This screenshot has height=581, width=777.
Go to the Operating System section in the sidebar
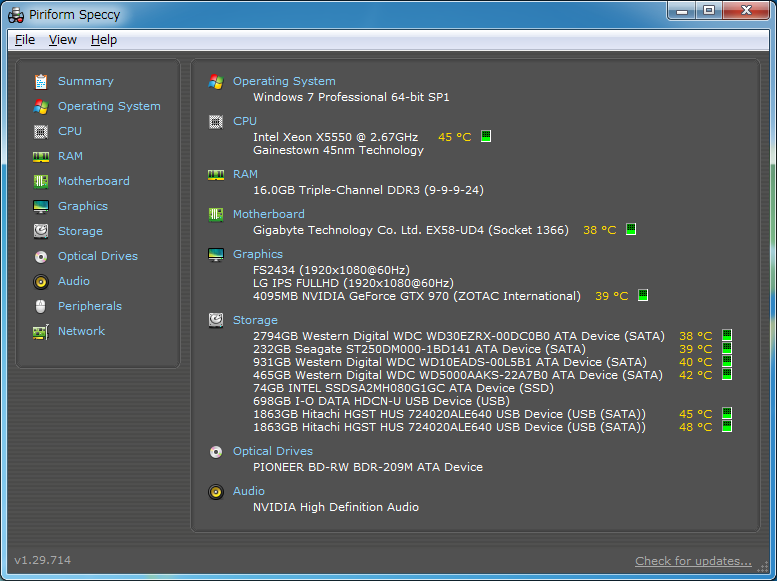tap(109, 106)
